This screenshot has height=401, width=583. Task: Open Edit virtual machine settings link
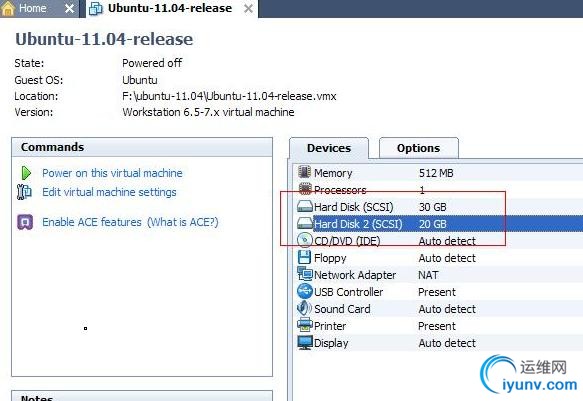(109, 192)
